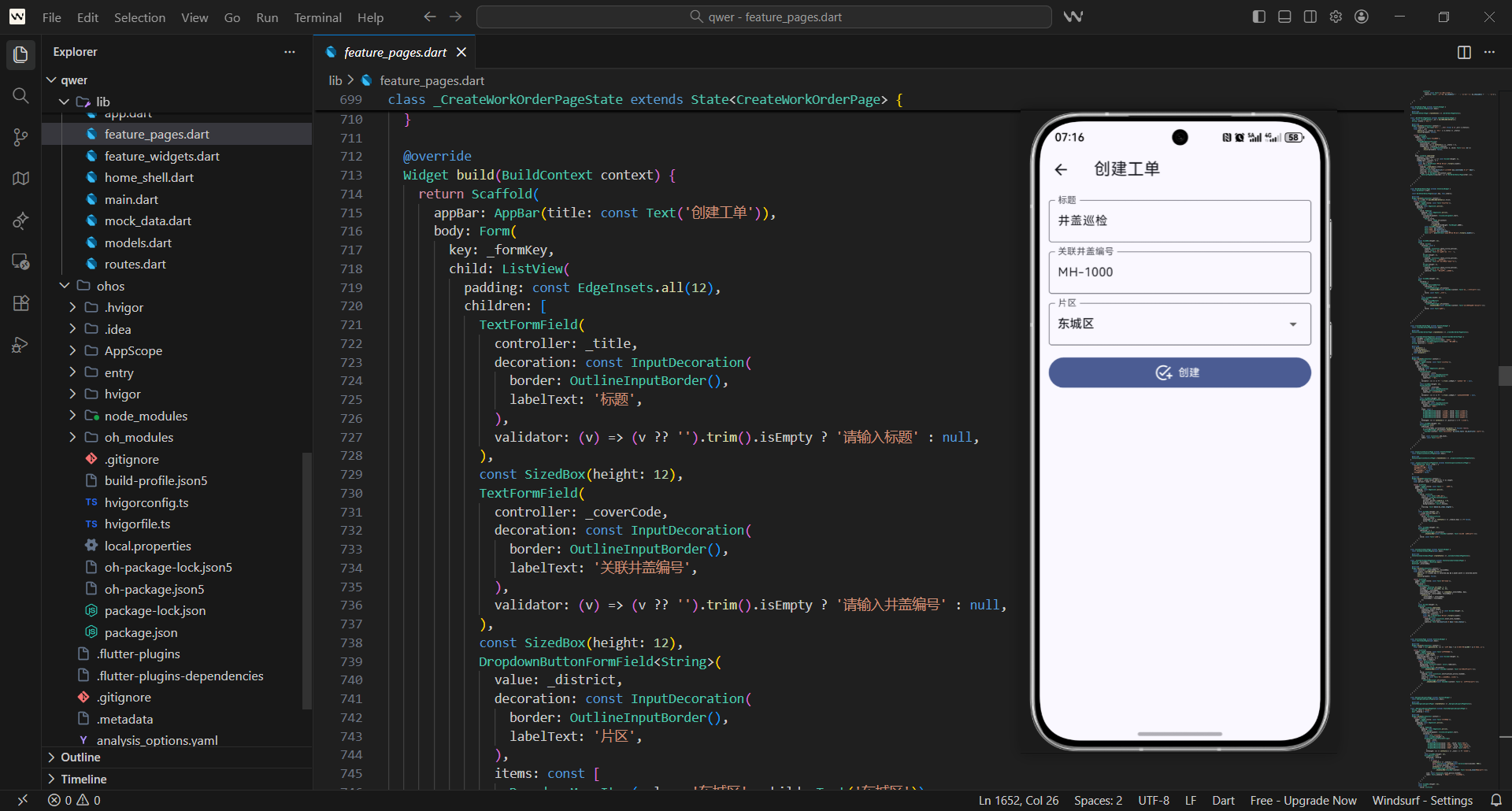
Task: Split the editor to the right
Action: tap(1464, 52)
